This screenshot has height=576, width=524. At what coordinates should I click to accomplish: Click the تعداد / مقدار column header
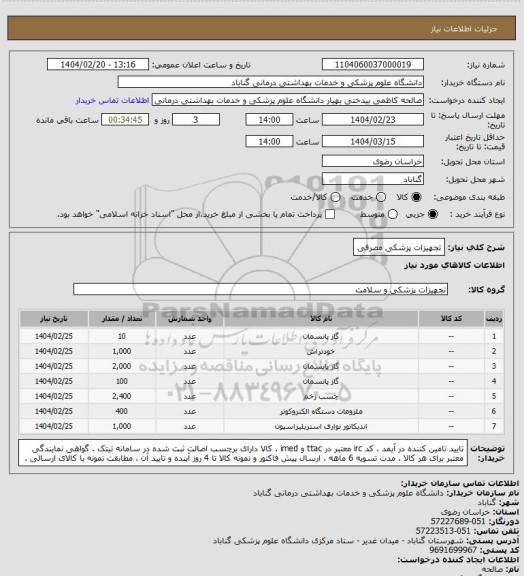click(122, 319)
